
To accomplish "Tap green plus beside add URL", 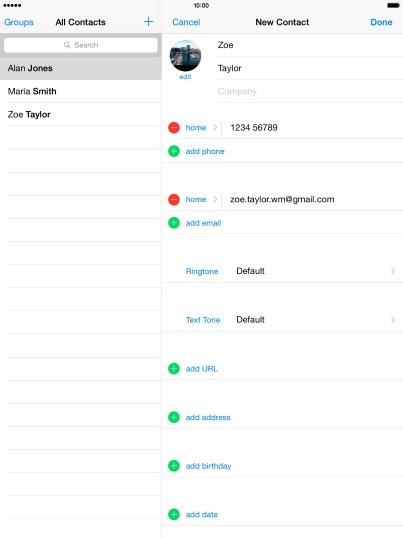I will click(x=174, y=369).
